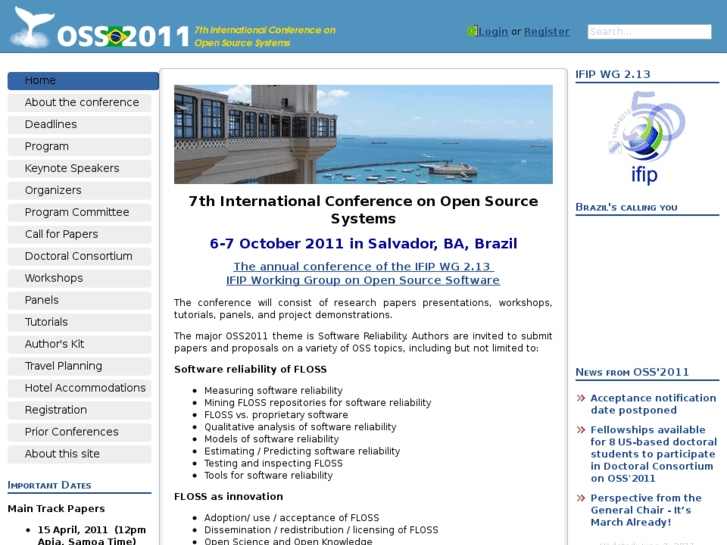Click the Register link in header
This screenshot has width=727, height=545.
[547, 32]
